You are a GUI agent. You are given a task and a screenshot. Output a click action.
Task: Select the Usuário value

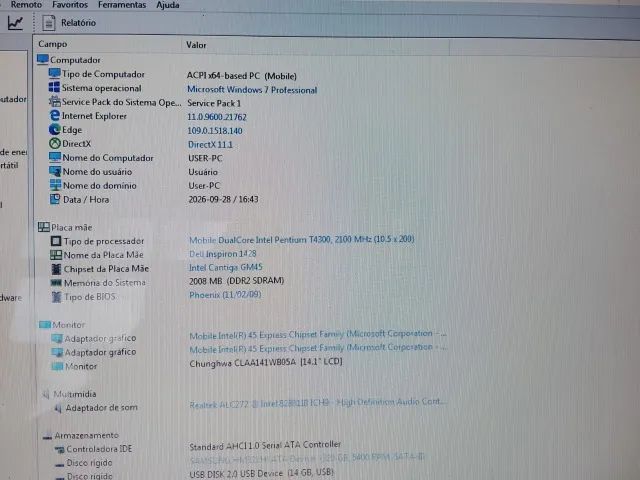[x=203, y=172]
